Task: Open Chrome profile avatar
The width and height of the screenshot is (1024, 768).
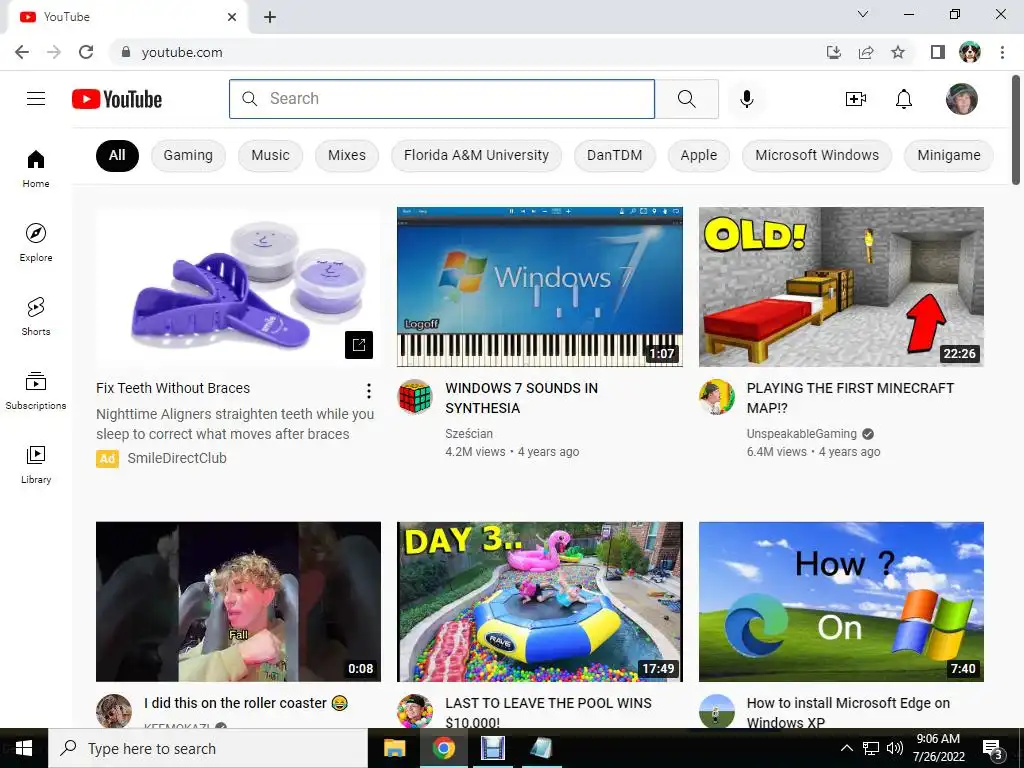Action: click(x=970, y=52)
